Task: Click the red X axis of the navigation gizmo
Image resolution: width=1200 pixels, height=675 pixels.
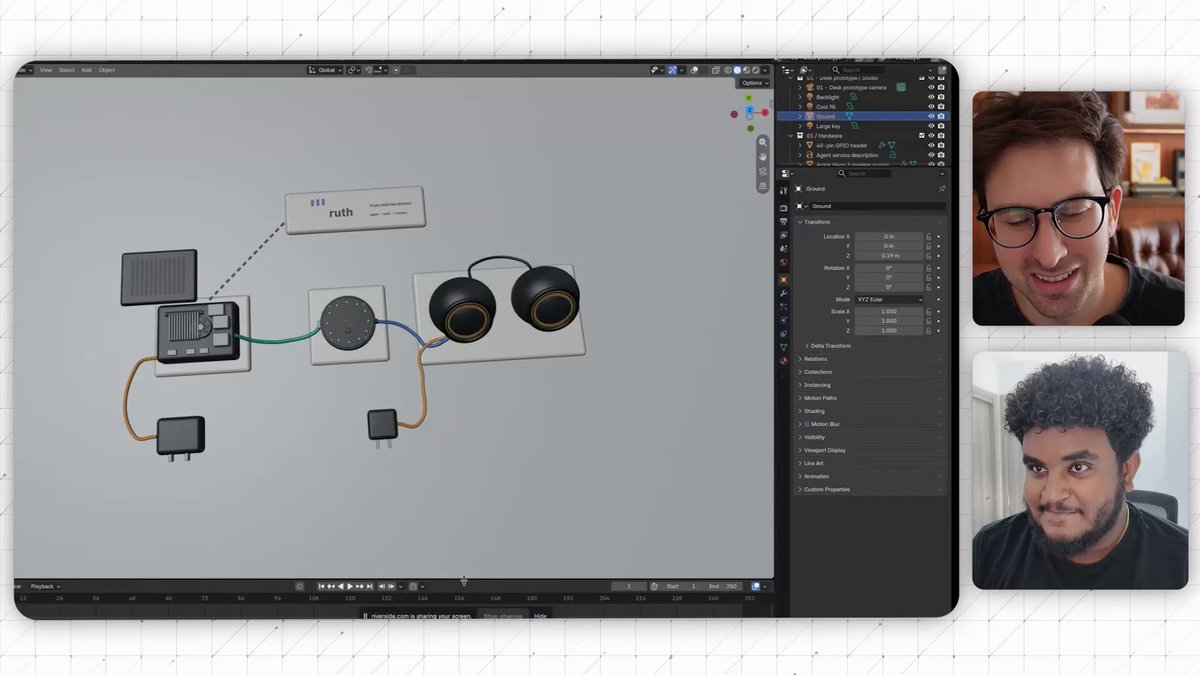Action: coord(765,112)
